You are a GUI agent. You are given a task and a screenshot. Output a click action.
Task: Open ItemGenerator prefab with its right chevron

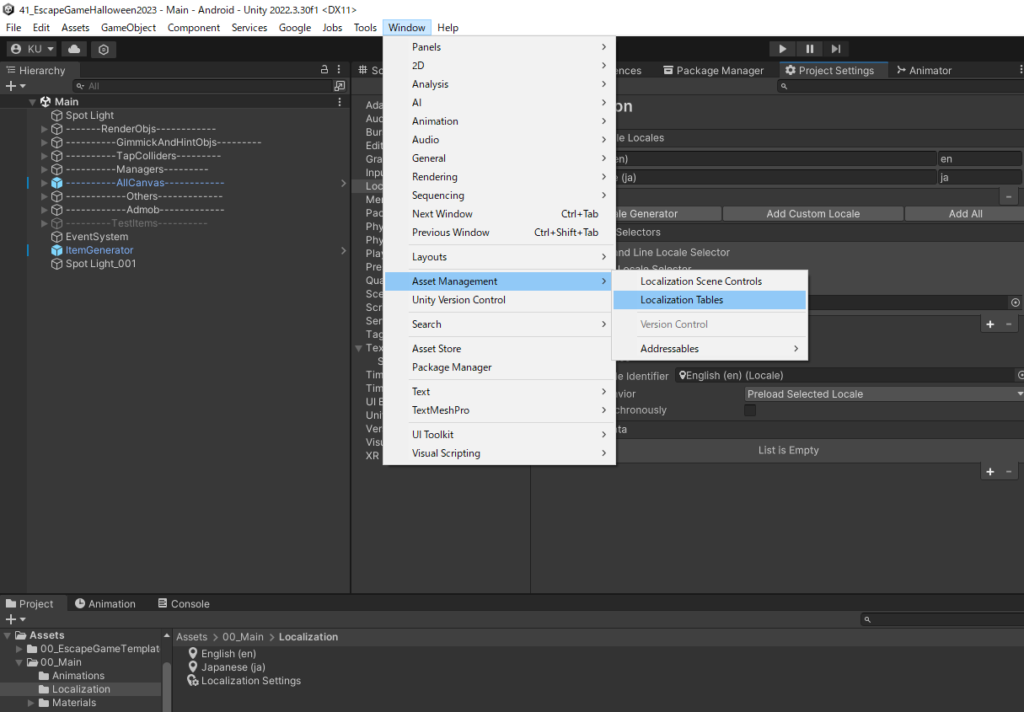pyautogui.click(x=344, y=250)
